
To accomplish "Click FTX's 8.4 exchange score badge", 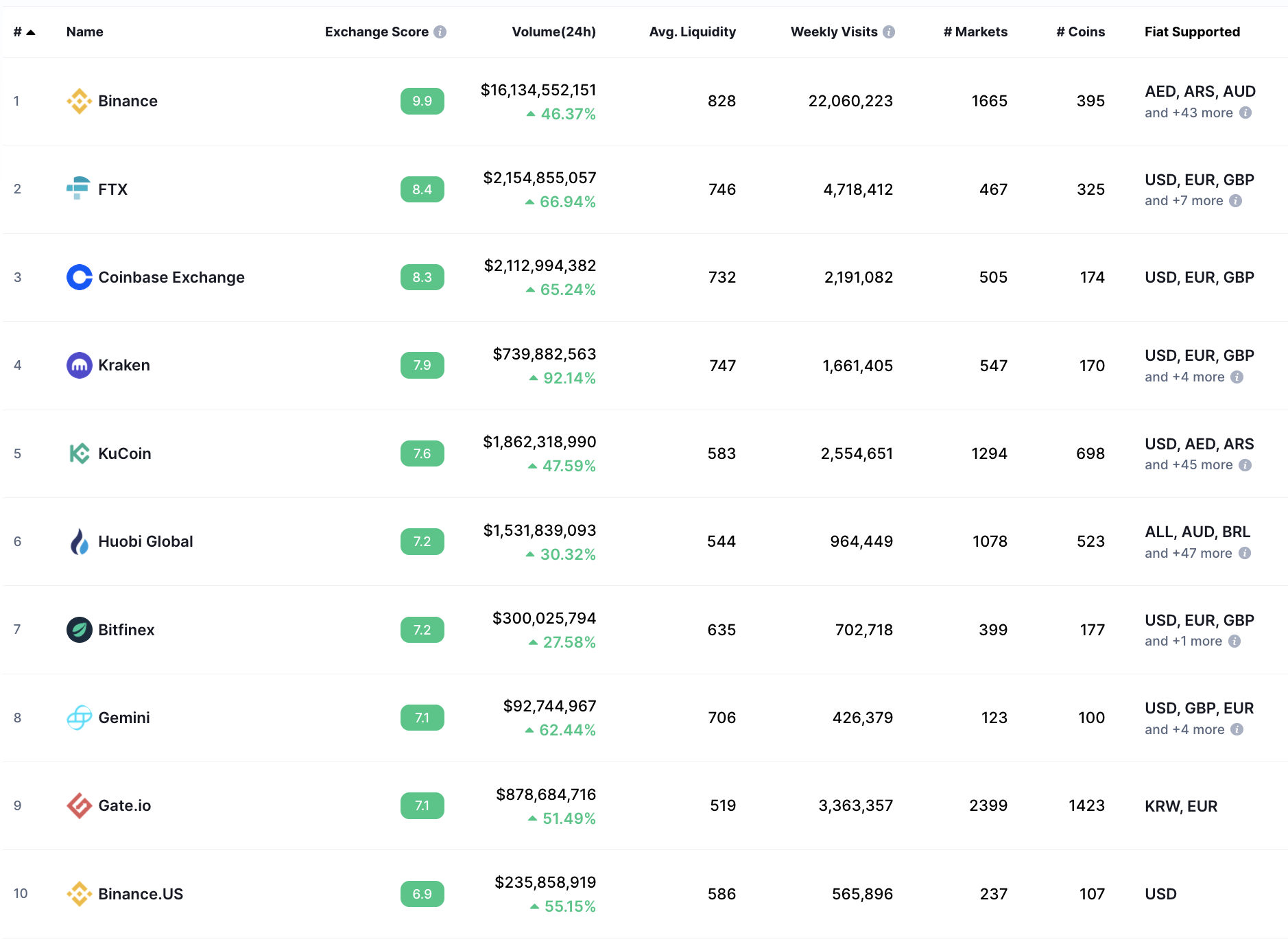I will [x=422, y=189].
